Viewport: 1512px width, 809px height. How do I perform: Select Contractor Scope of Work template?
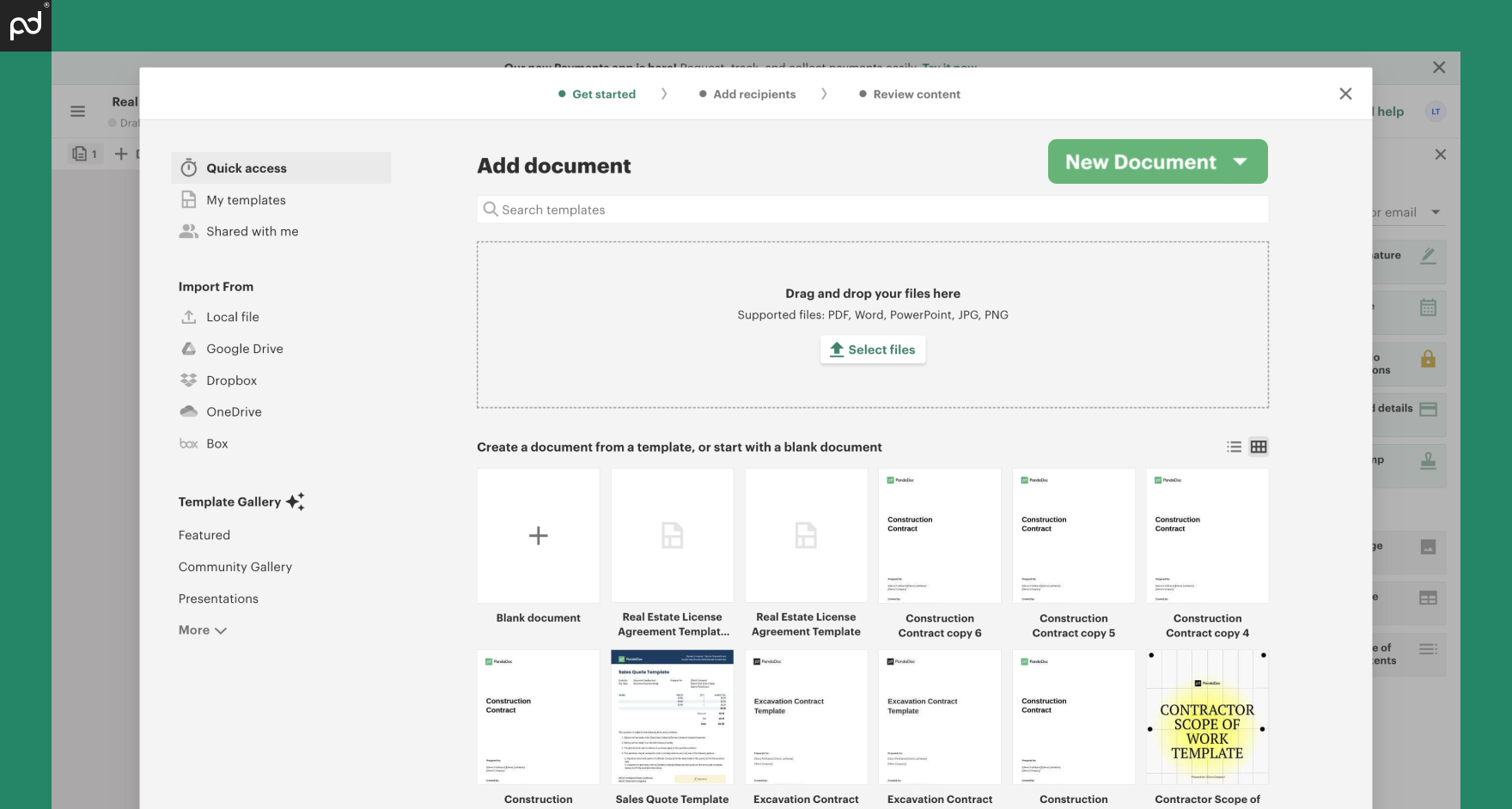1208,717
